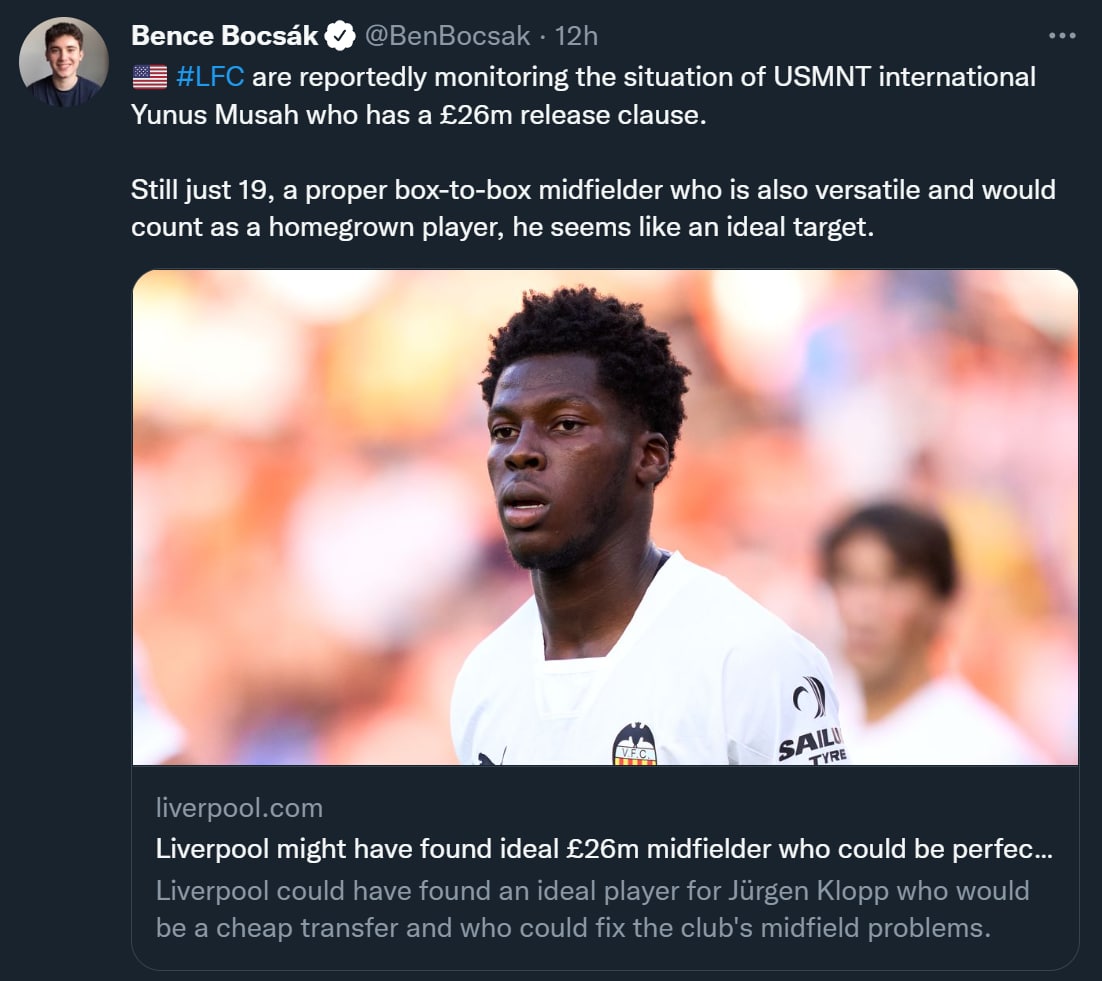
Task: Click Bence Bocsák's profile avatar
Action: click(64, 62)
